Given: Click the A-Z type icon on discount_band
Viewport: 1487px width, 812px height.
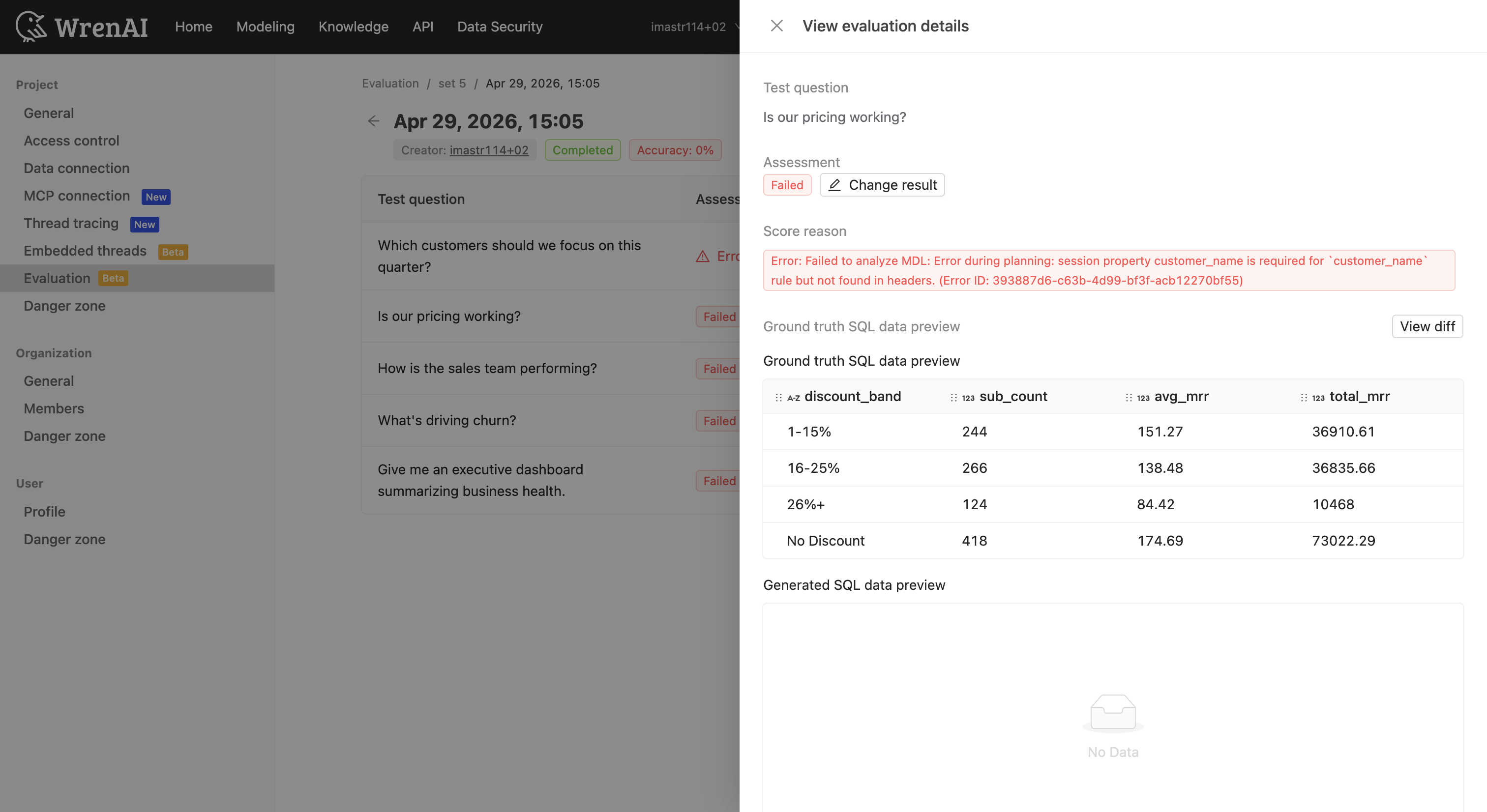Looking at the screenshot, I should tap(794, 398).
